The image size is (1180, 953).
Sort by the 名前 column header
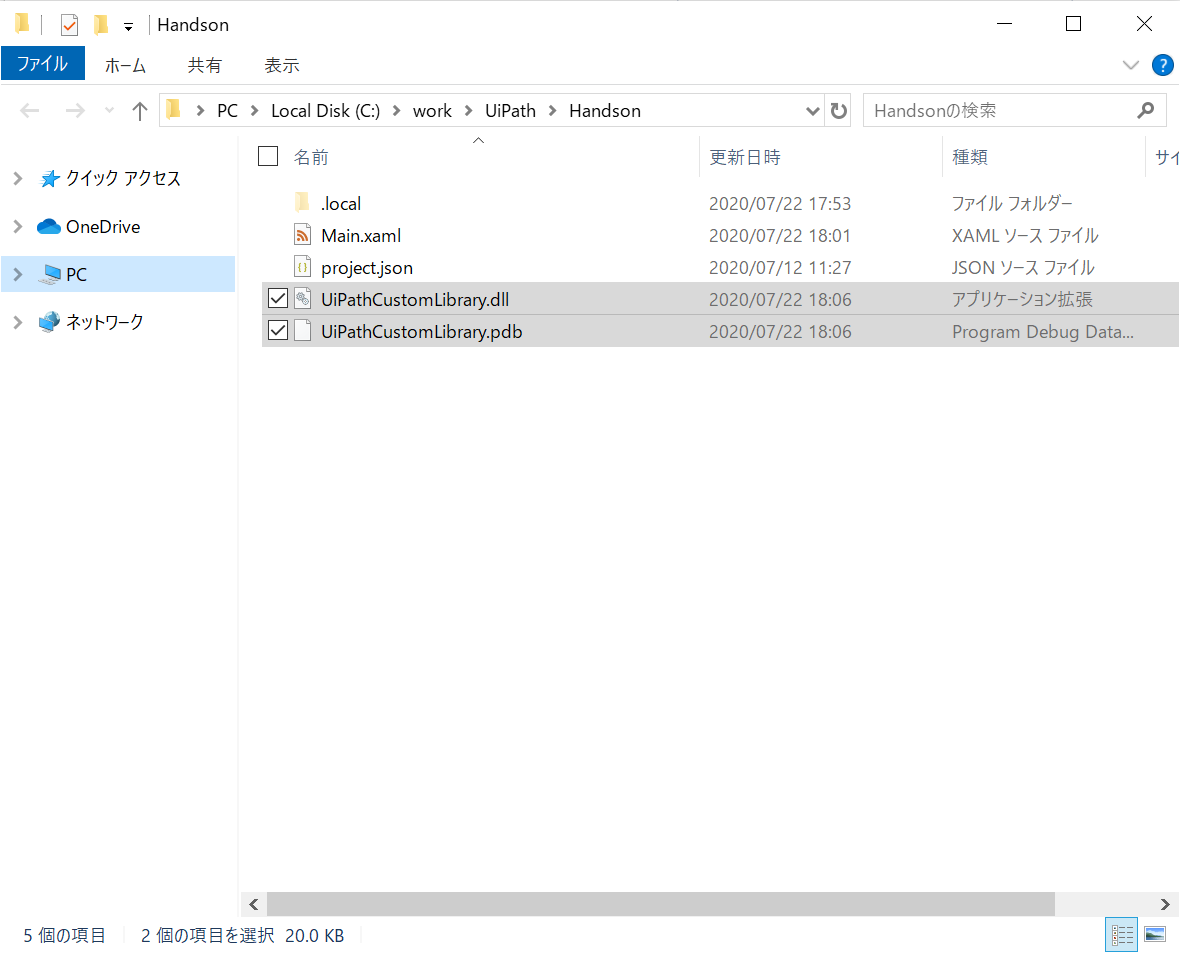point(312,157)
